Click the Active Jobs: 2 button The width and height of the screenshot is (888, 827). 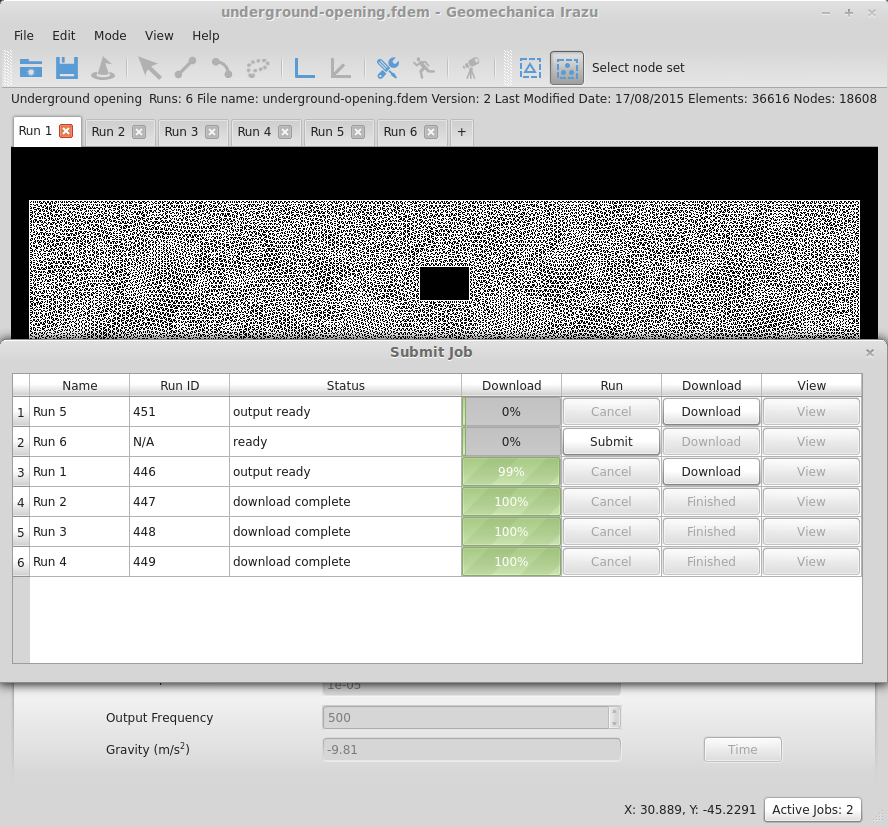click(x=812, y=809)
